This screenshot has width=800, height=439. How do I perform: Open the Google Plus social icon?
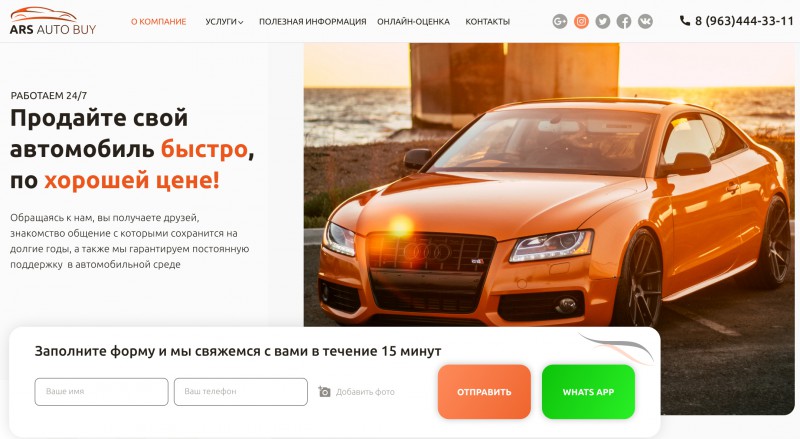coord(560,21)
